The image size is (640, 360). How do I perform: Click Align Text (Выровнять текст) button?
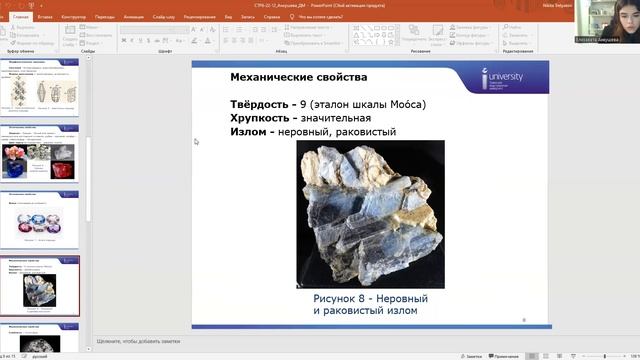point(306,35)
